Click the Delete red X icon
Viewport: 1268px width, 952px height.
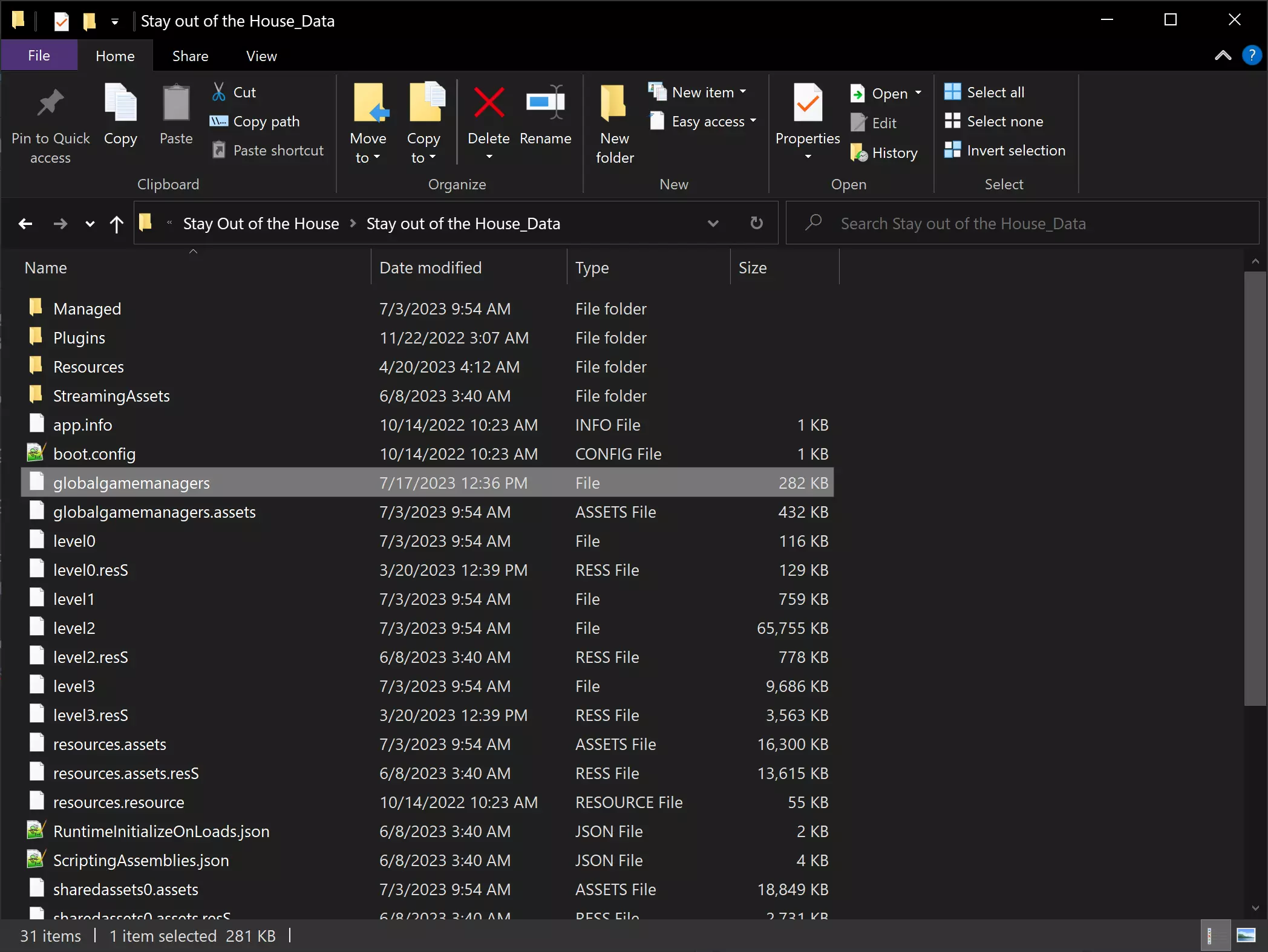[488, 103]
